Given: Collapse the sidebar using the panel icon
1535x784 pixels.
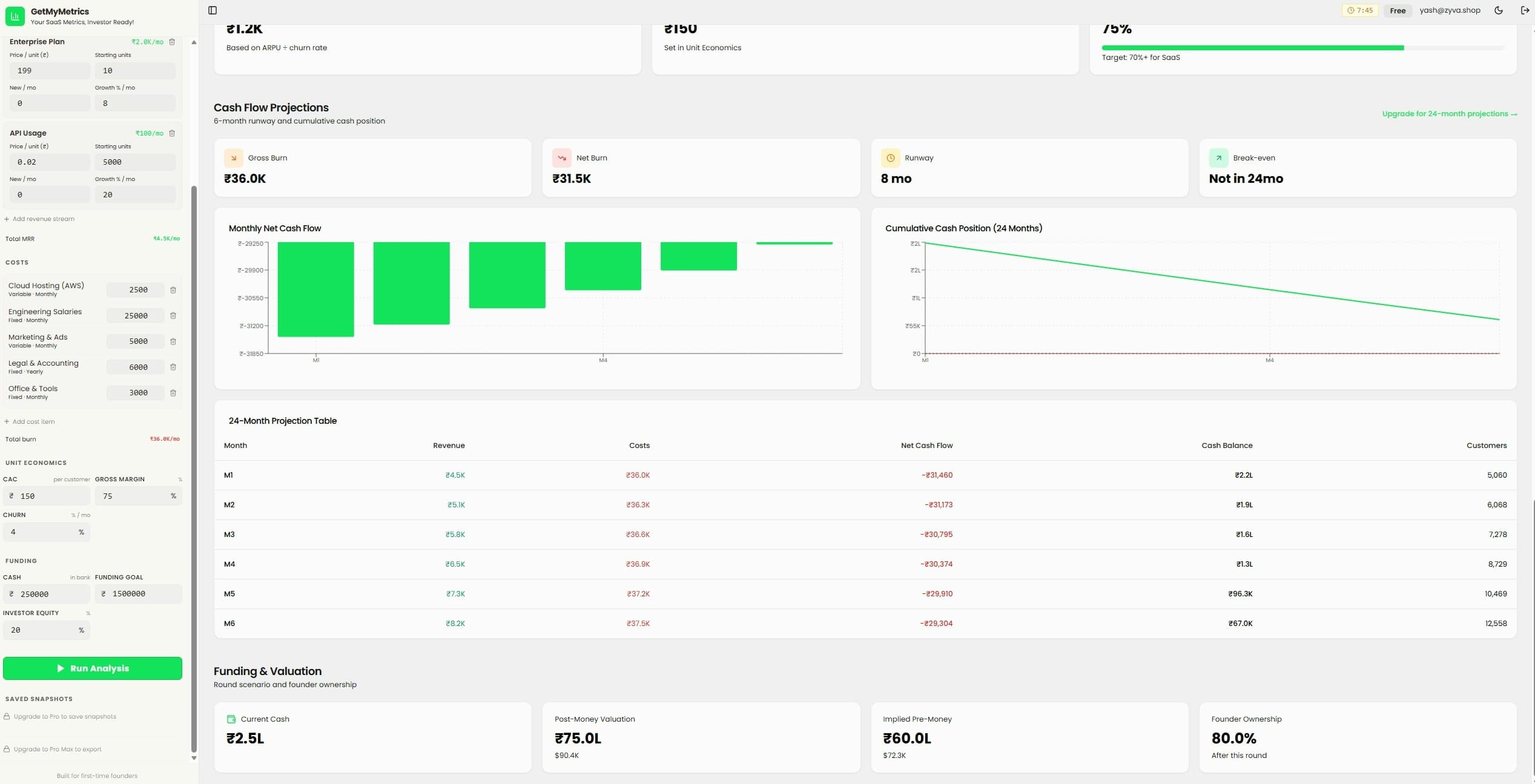Looking at the screenshot, I should coord(213,10).
